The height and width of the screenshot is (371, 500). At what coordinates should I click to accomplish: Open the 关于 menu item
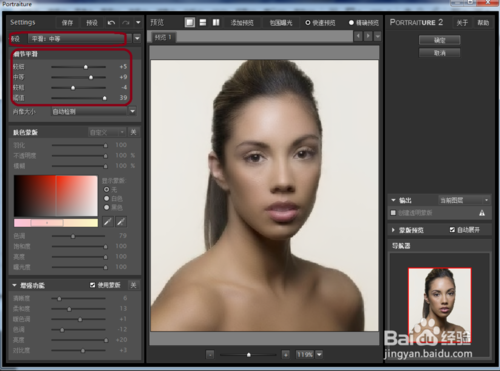coord(462,23)
